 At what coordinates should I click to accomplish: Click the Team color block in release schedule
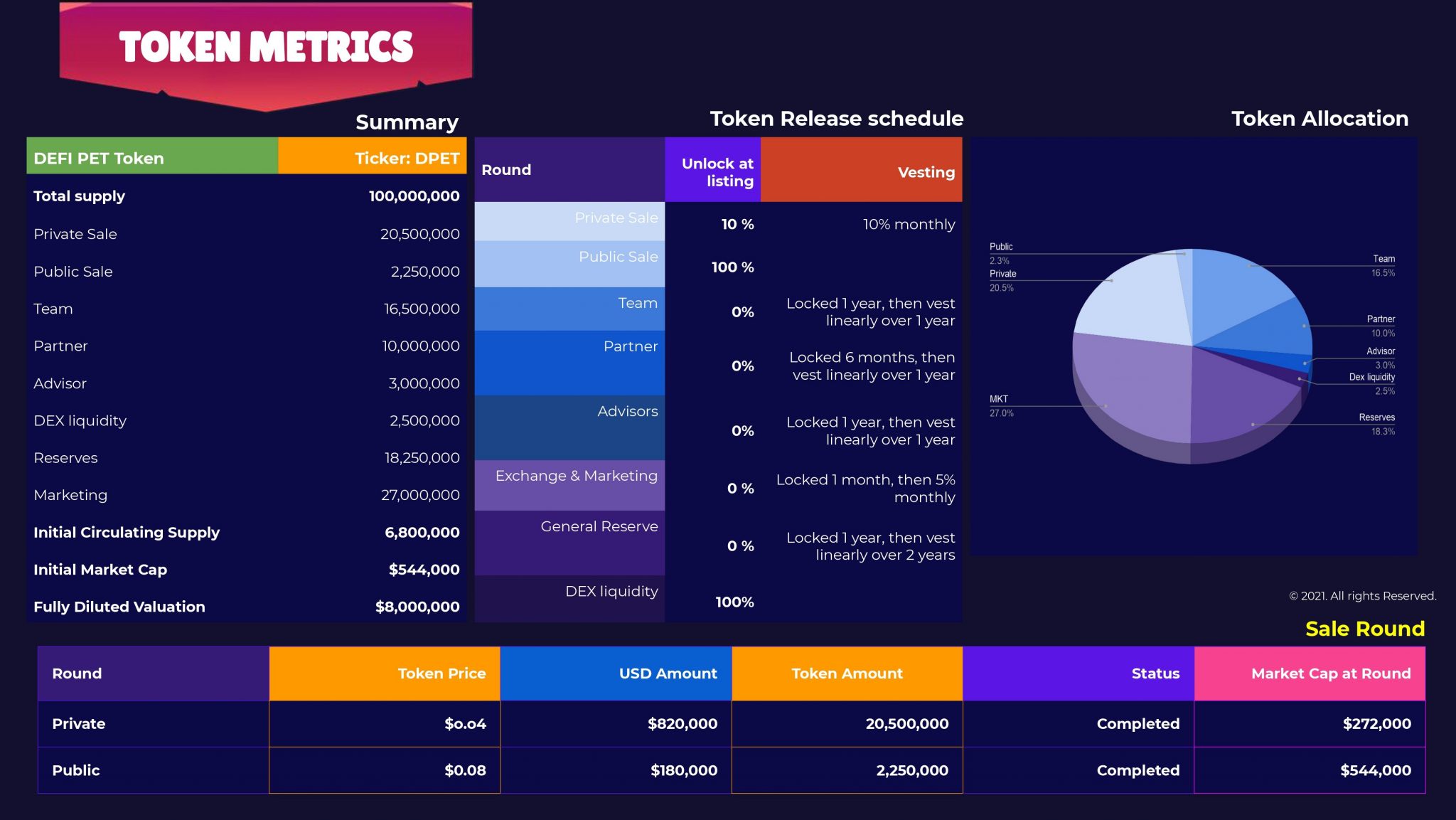coord(569,309)
